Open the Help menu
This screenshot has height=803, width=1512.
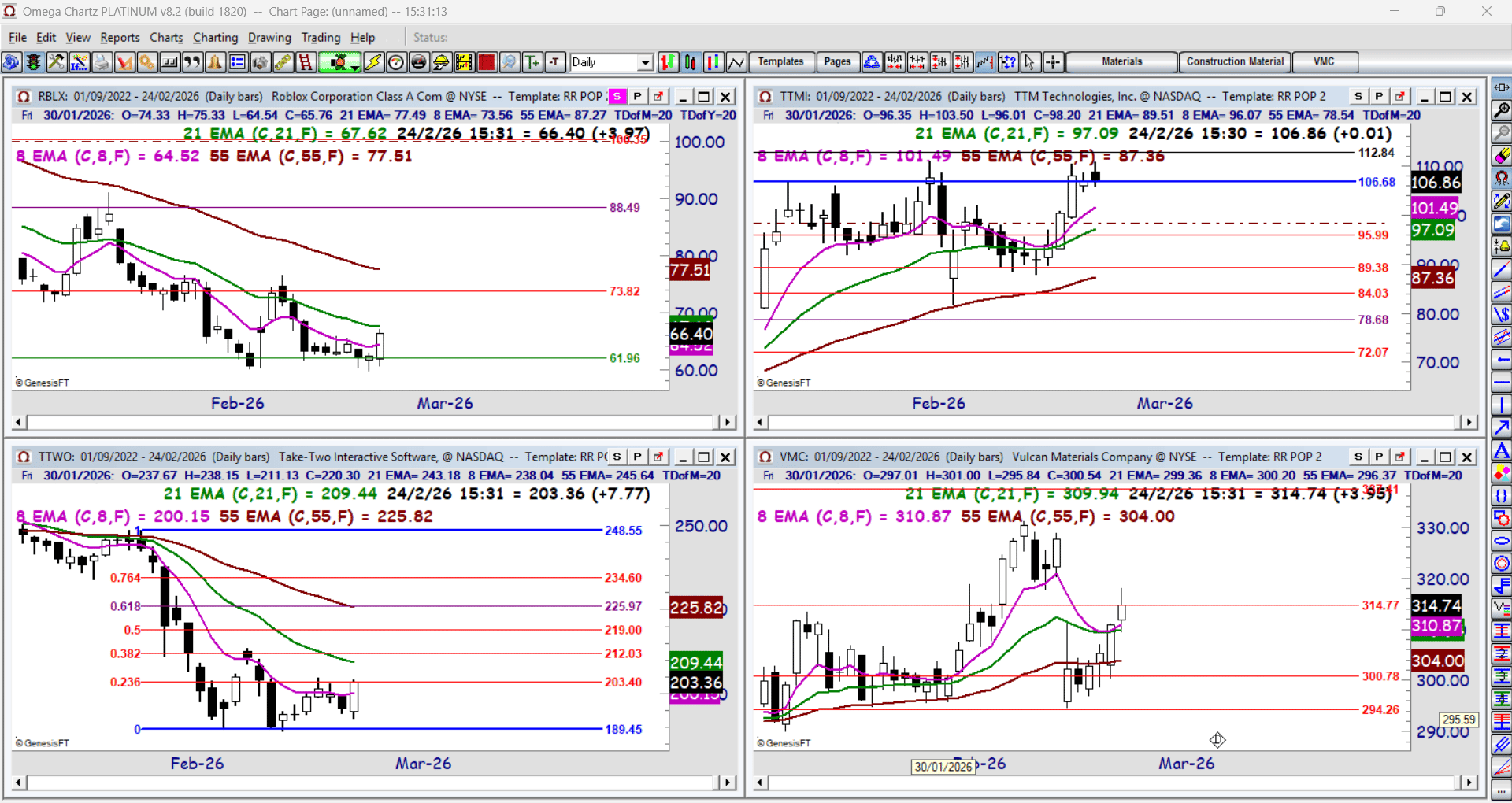(x=362, y=37)
